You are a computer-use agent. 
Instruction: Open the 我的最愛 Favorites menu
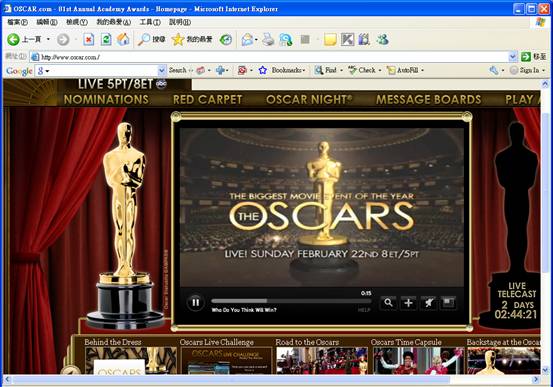(114, 22)
